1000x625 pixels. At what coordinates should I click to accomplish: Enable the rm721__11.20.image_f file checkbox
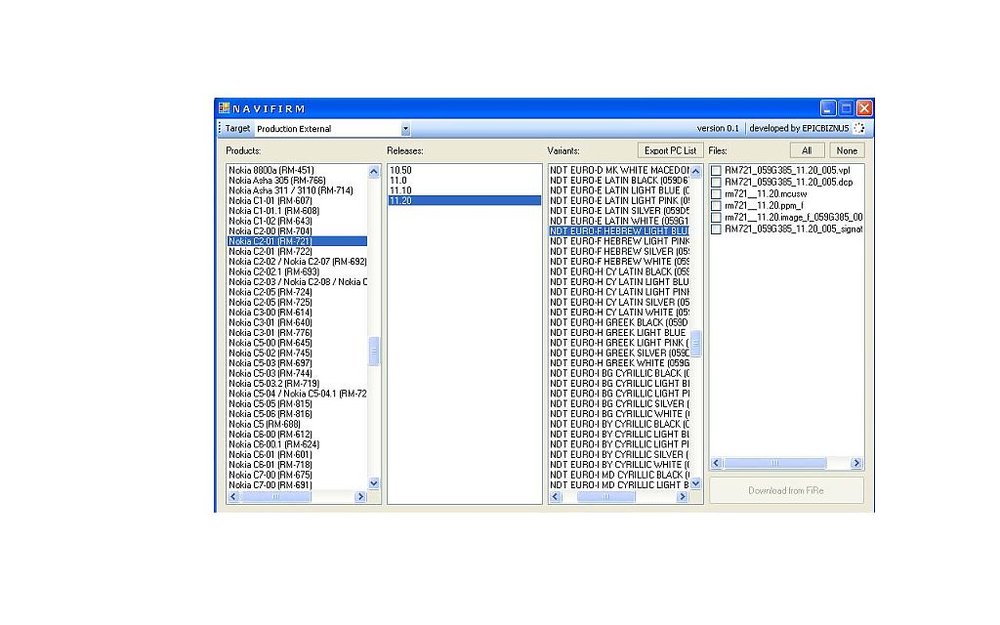coord(716,217)
